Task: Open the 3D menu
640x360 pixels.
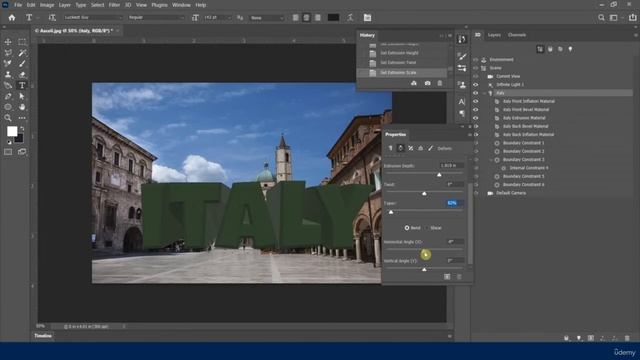Action: pyautogui.click(x=128, y=5)
